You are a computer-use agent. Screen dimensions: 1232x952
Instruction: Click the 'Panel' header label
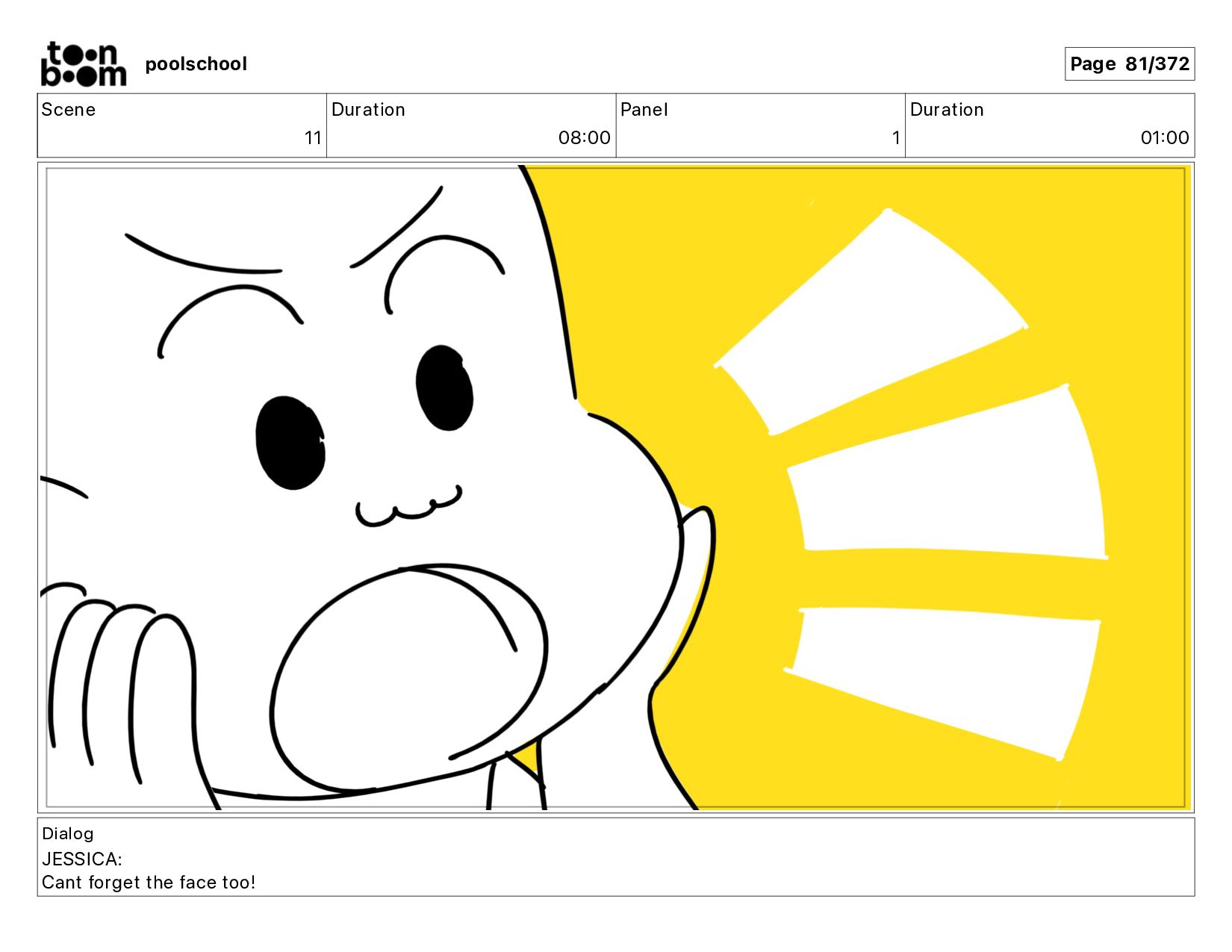coord(644,110)
